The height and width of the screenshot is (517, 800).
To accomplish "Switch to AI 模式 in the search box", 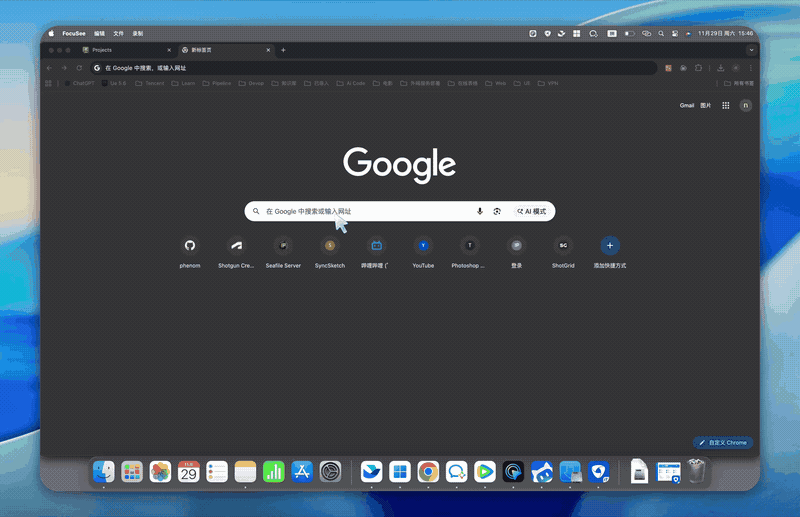I will click(x=532, y=211).
